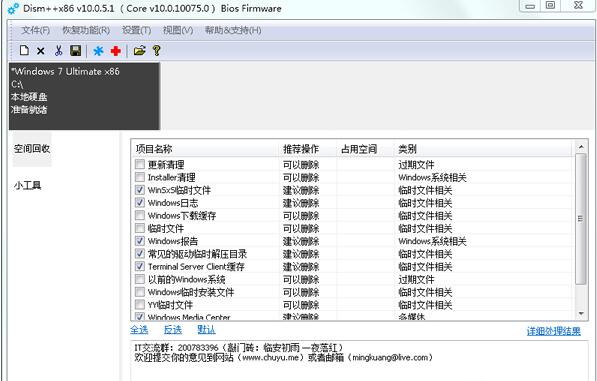Click the yellow question mark help icon
The height and width of the screenshot is (381, 597).
pyautogui.click(x=156, y=51)
